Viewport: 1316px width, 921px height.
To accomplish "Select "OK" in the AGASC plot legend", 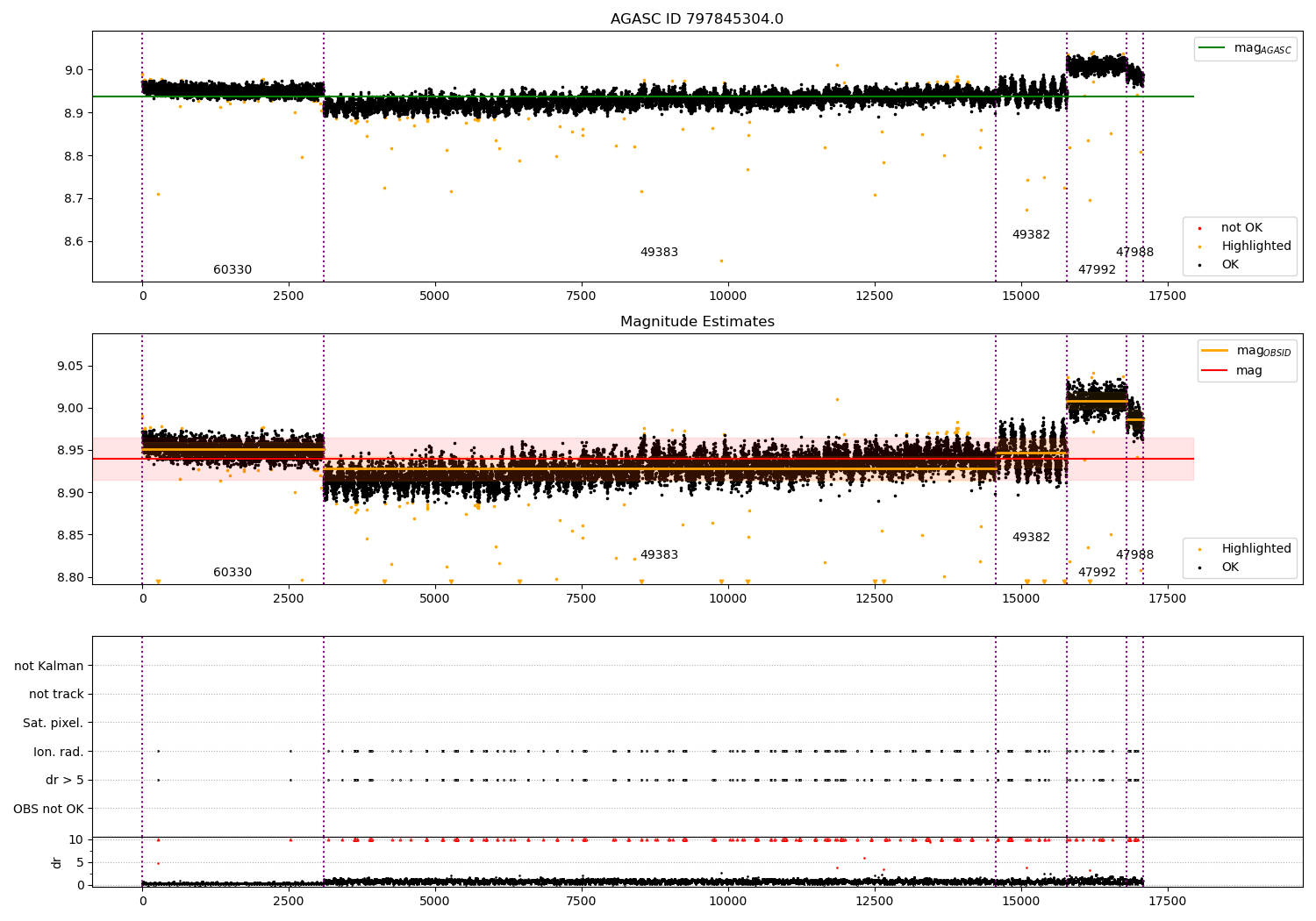I will click(1230, 265).
